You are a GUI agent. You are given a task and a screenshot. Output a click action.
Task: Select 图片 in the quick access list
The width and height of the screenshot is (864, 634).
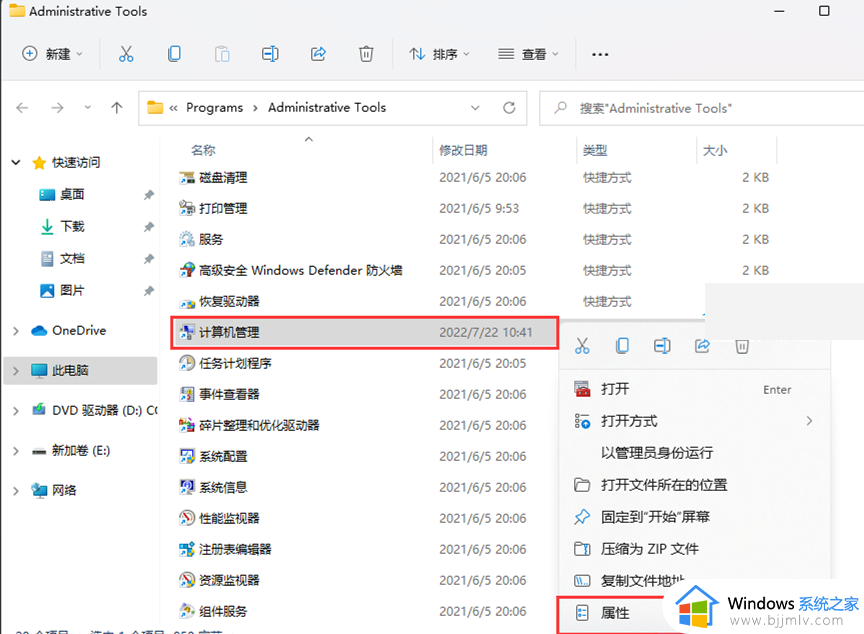(72, 290)
